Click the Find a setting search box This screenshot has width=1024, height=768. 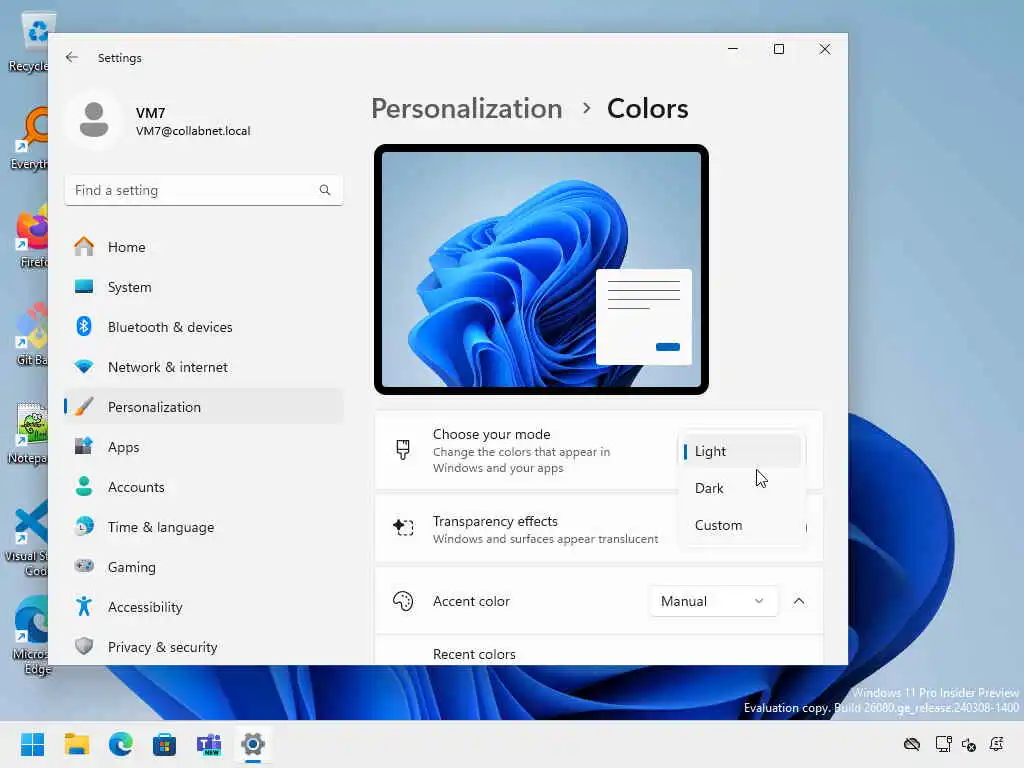[204, 190]
